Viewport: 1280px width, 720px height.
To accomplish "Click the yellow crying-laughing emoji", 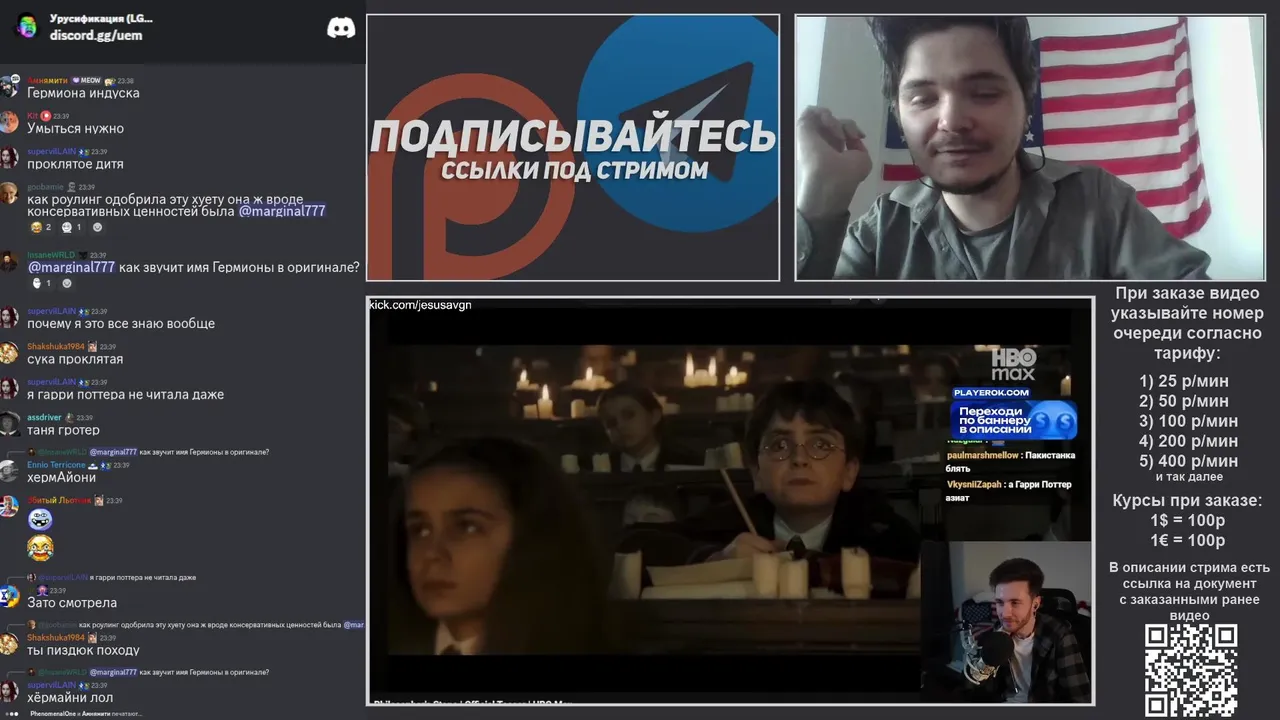I will (40, 548).
